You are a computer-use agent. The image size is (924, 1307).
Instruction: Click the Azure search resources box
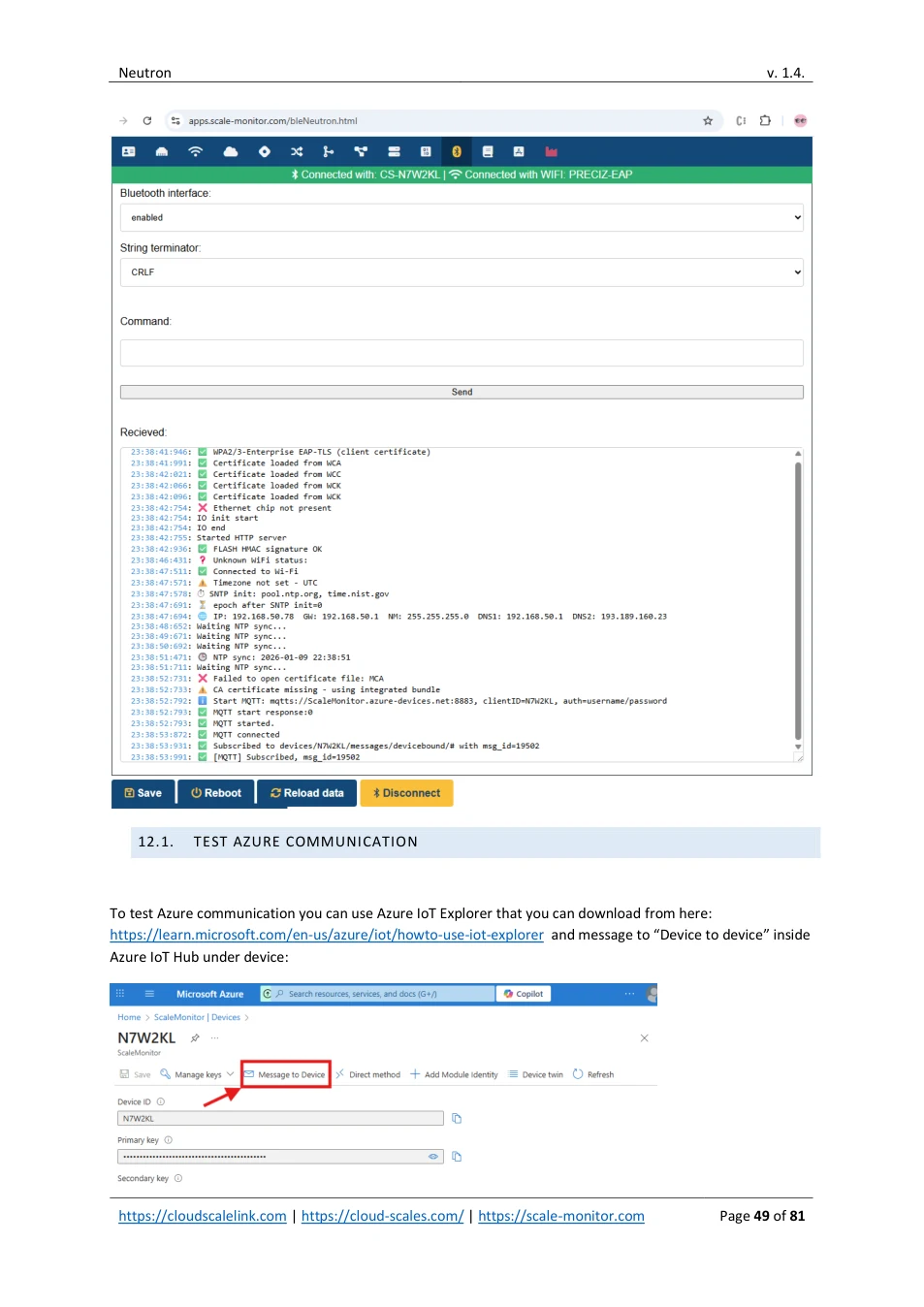click(x=378, y=994)
